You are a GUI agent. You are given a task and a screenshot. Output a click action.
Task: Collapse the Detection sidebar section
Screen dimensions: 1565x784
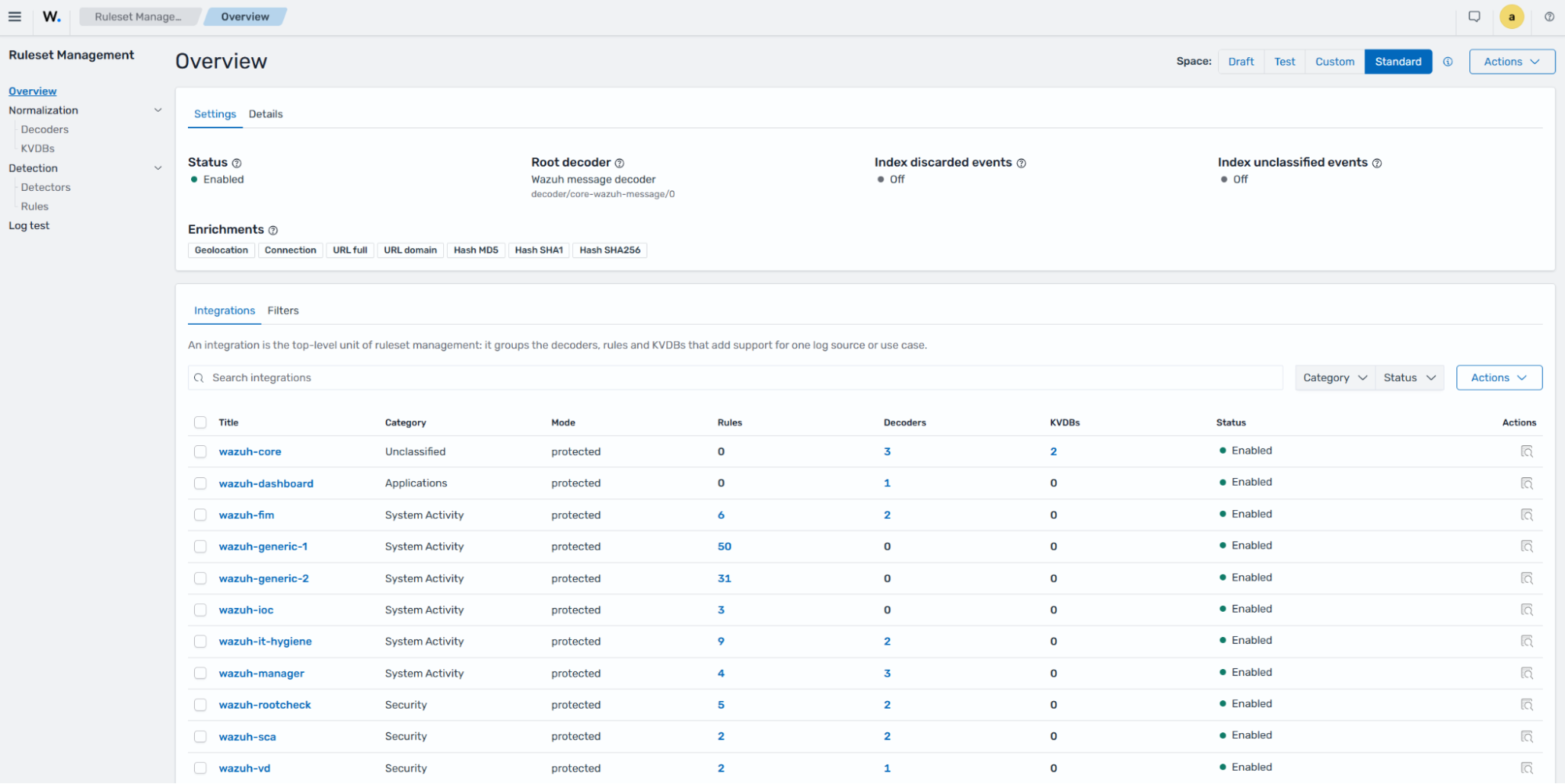(158, 168)
